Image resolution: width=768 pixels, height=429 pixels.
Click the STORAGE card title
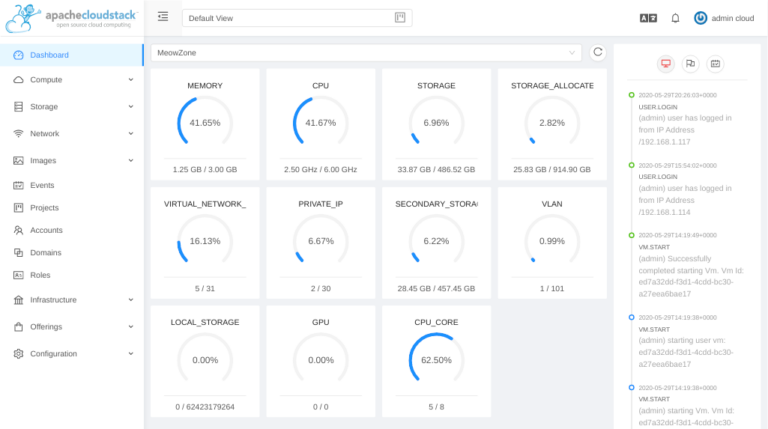click(x=436, y=86)
